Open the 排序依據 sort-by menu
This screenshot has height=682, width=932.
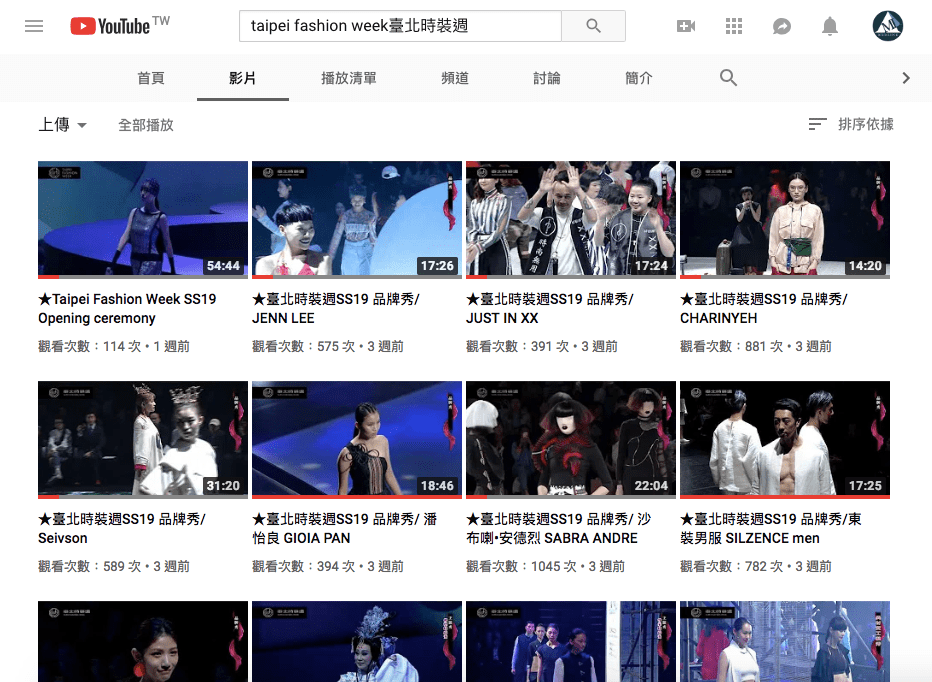(x=851, y=124)
